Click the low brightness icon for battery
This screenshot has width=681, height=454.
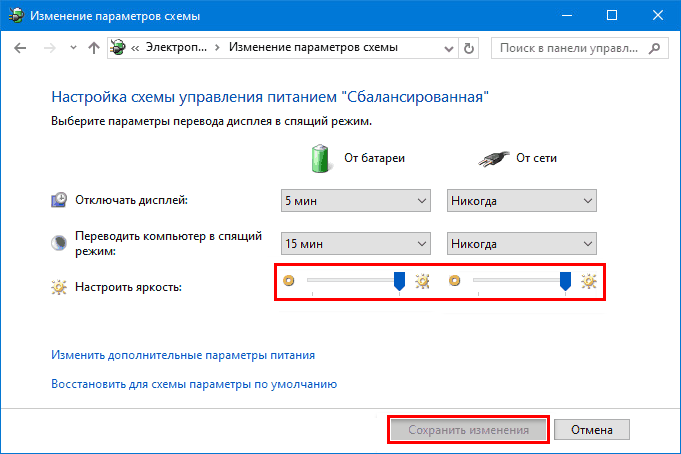(x=289, y=281)
